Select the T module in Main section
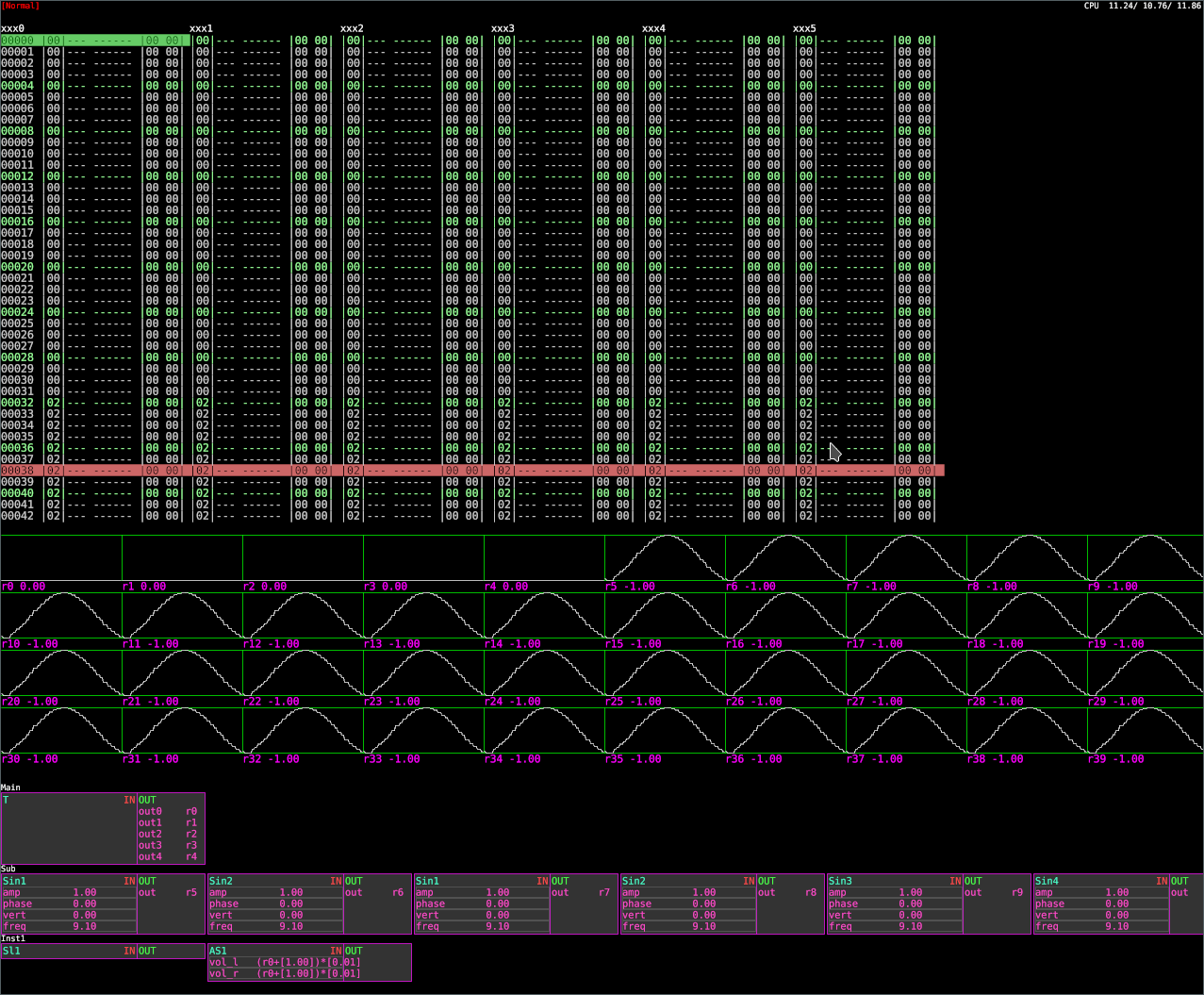The image size is (1204, 995). pos(7,799)
